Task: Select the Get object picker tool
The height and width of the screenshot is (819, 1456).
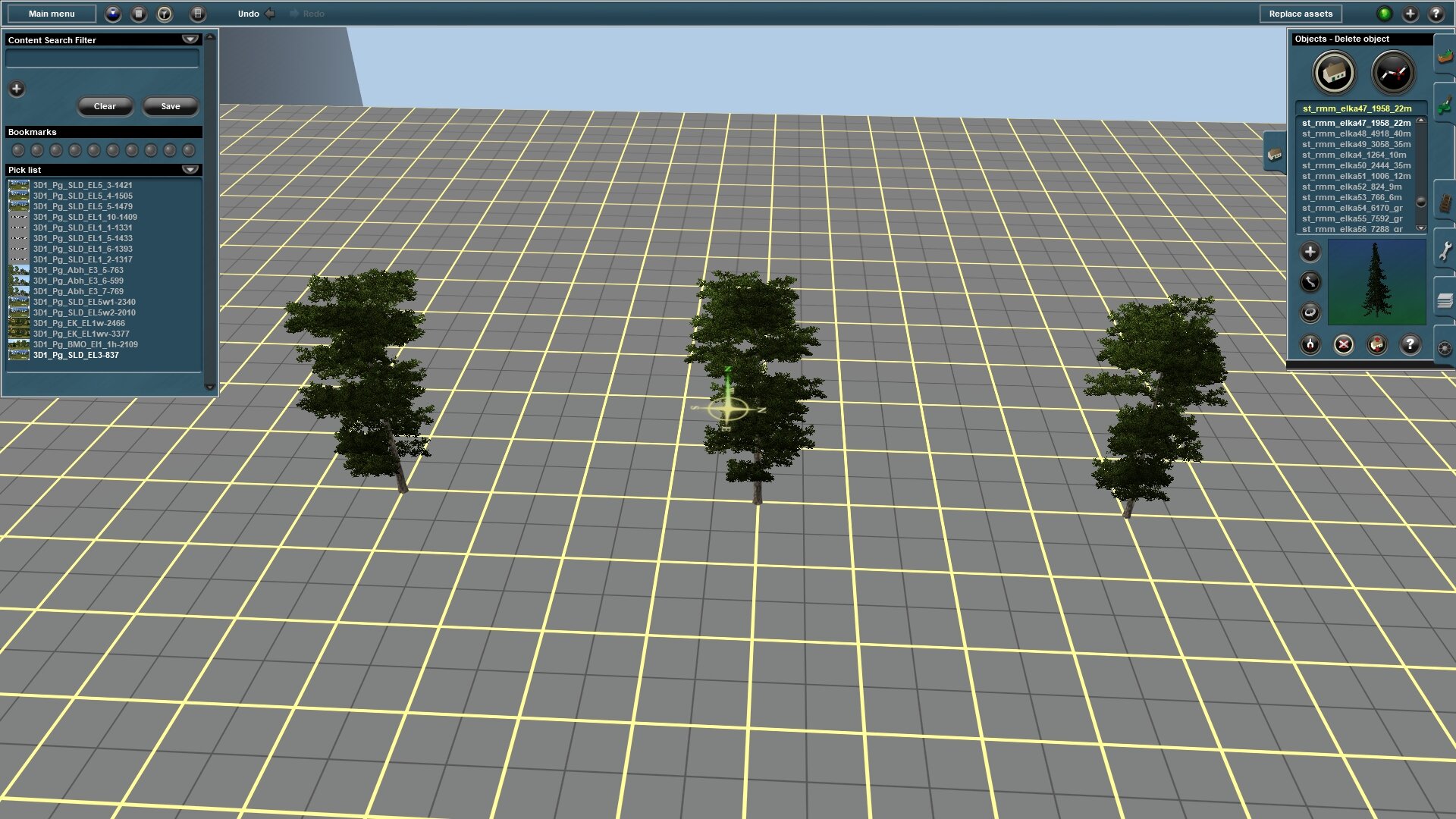Action: pos(1310,345)
